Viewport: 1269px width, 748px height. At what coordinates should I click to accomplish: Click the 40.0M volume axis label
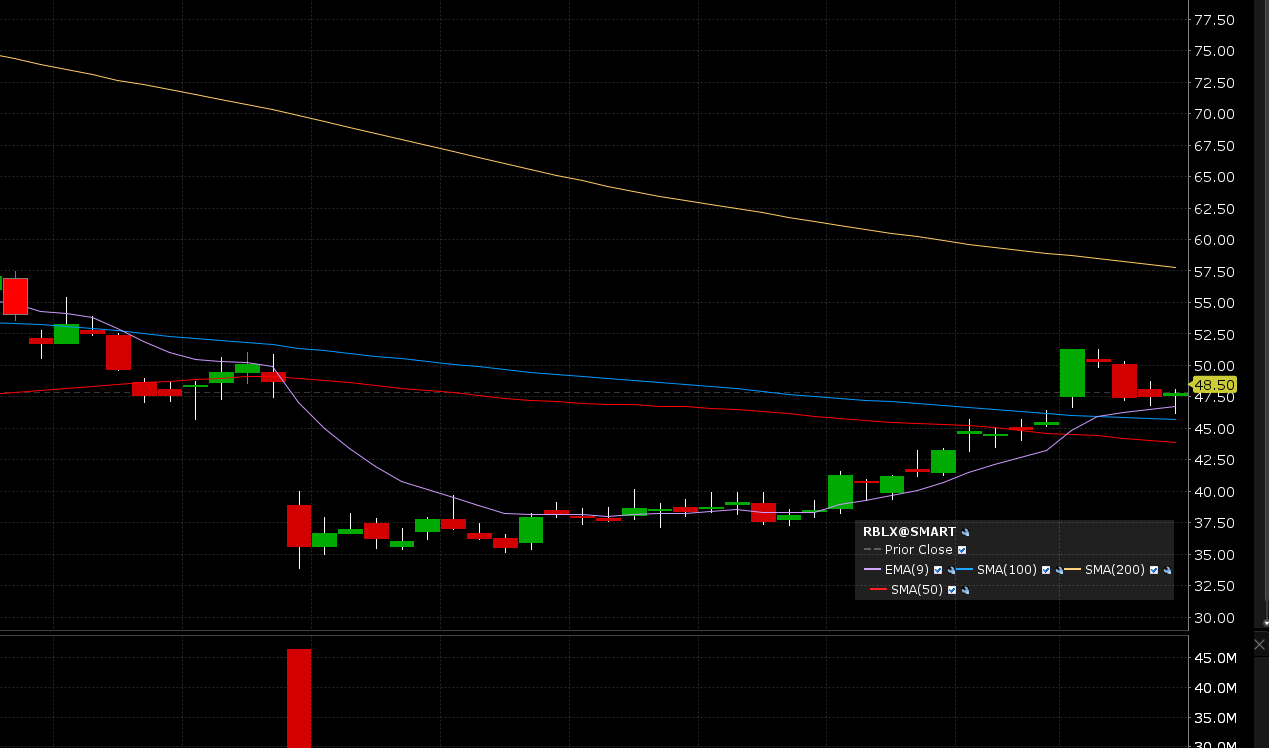click(x=1215, y=688)
